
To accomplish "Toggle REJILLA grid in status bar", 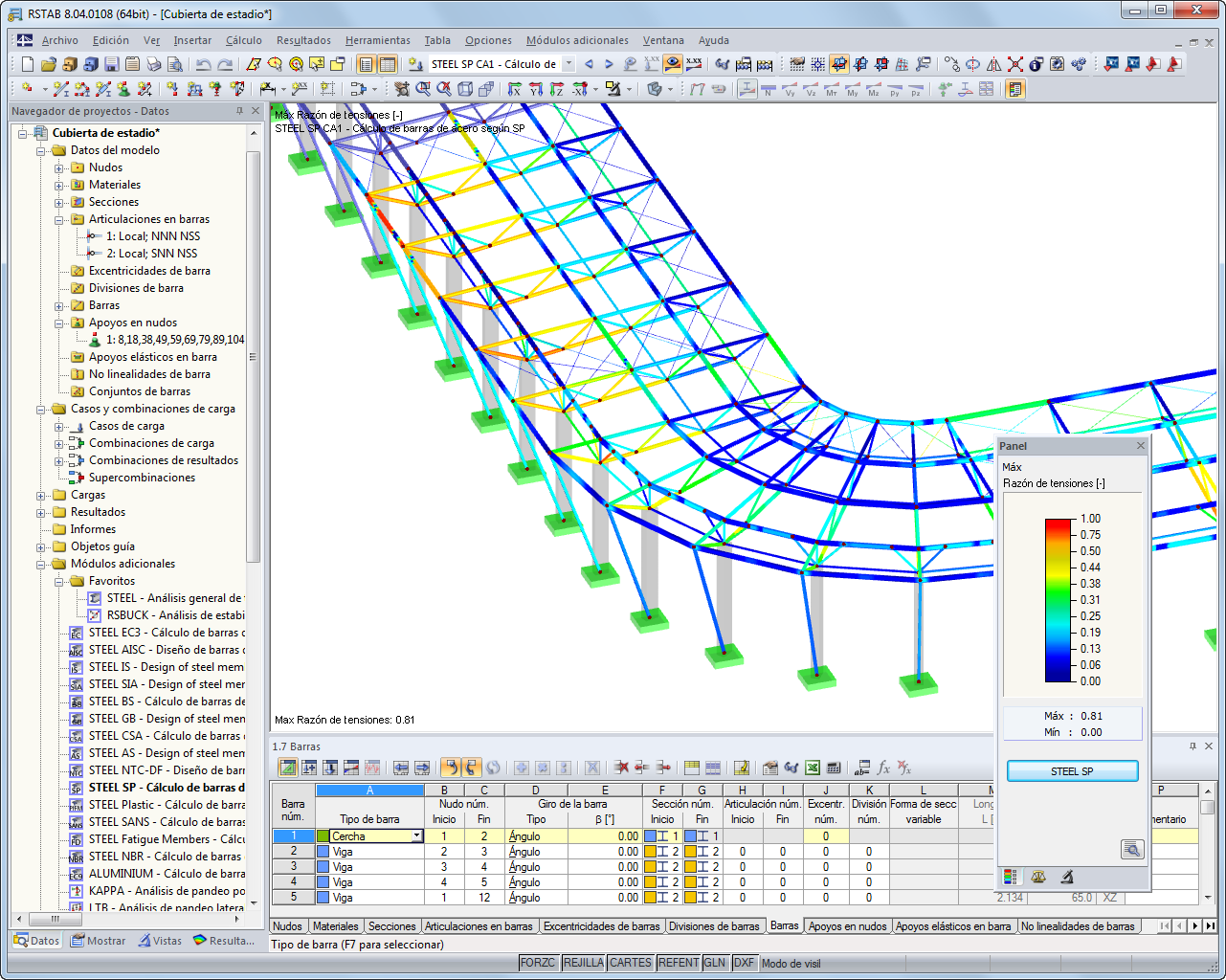I will pyautogui.click(x=583, y=963).
